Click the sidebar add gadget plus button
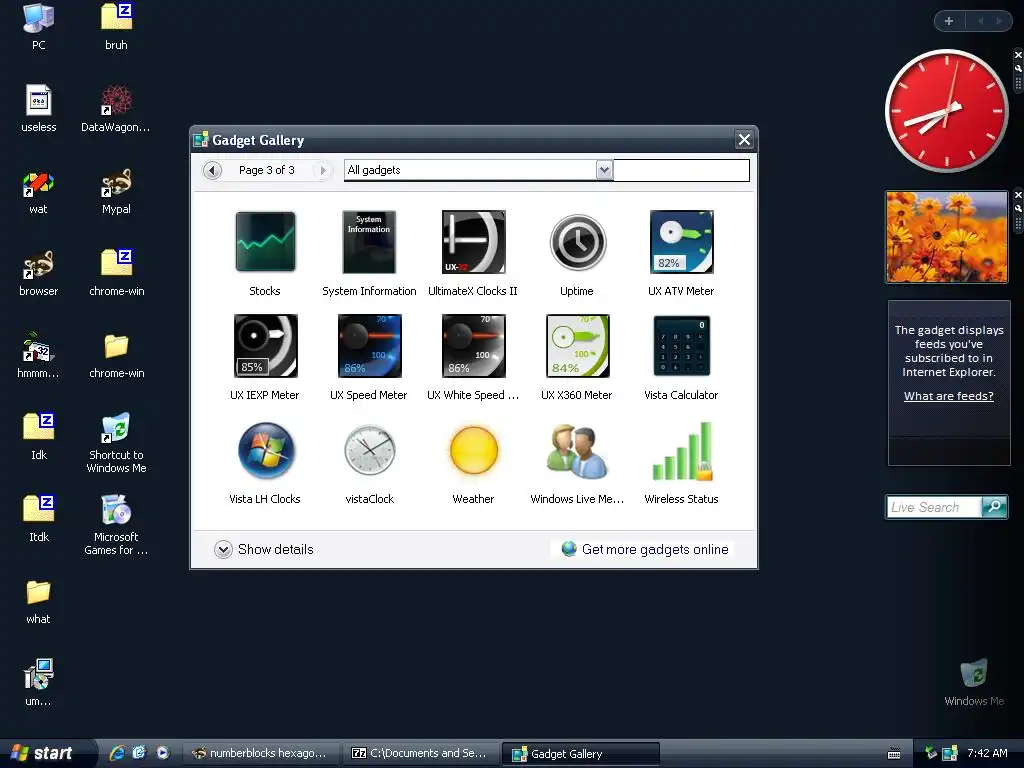 click(948, 21)
